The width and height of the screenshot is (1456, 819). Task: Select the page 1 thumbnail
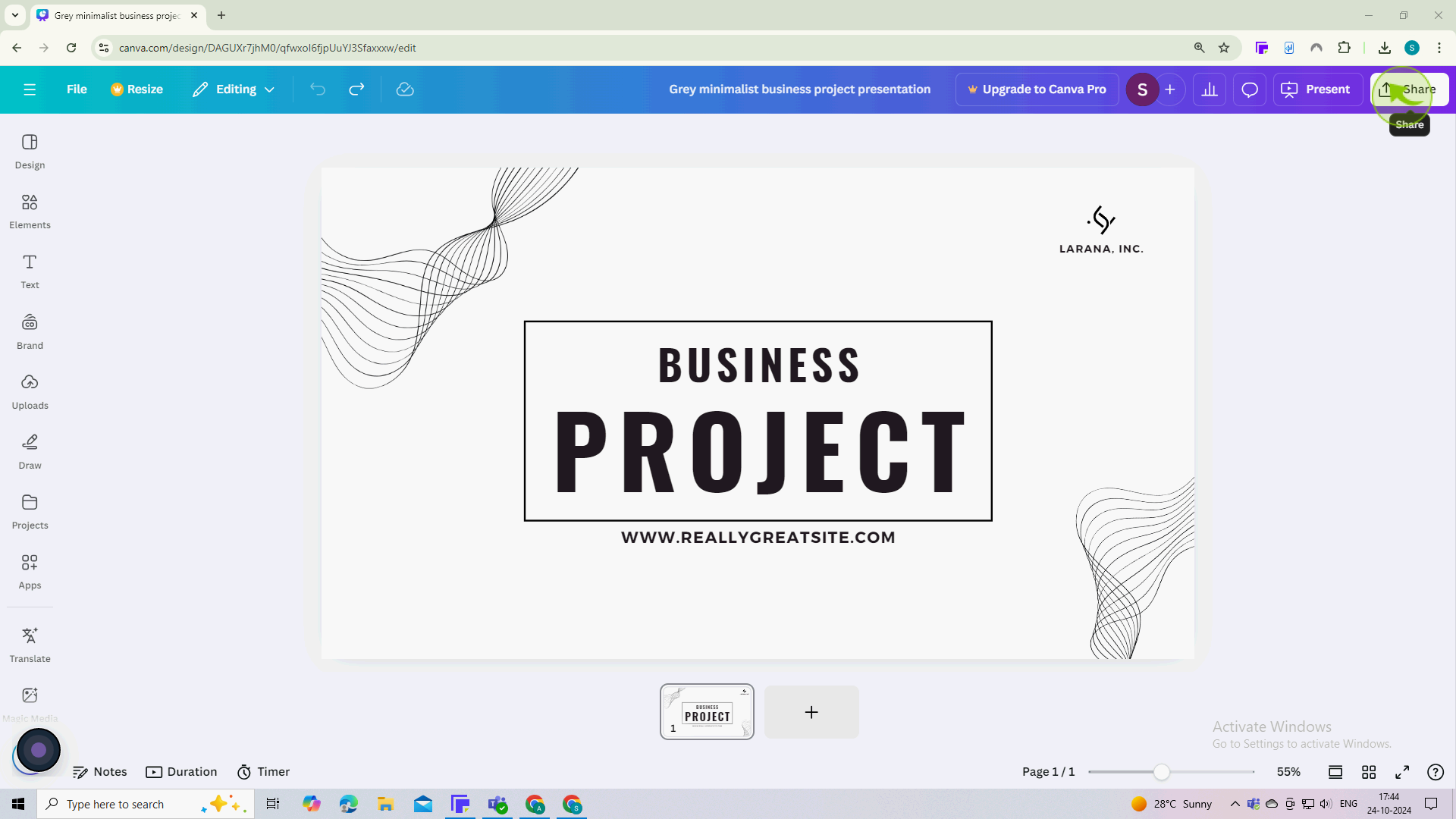[707, 711]
